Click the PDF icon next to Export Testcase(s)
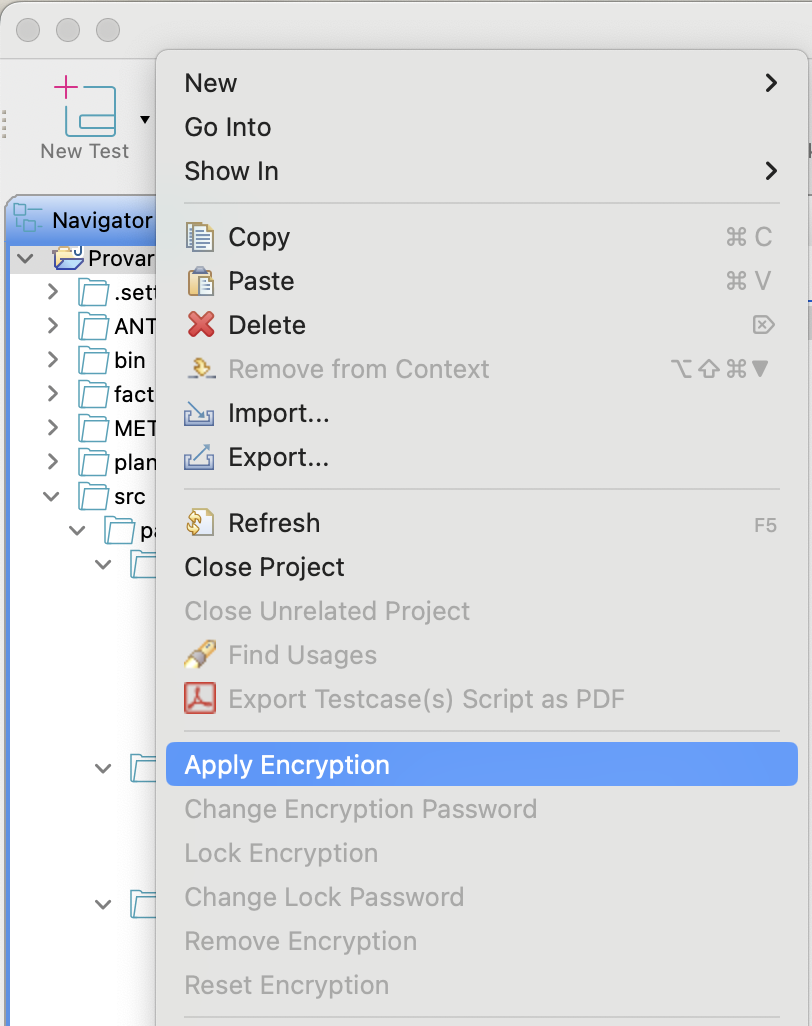 click(x=200, y=698)
